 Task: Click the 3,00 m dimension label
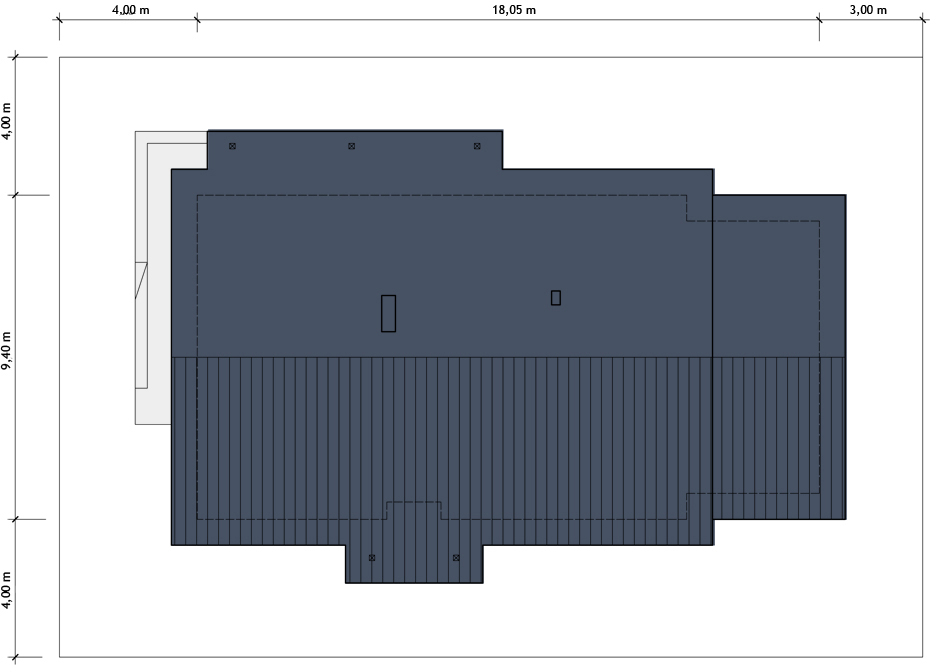867,10
